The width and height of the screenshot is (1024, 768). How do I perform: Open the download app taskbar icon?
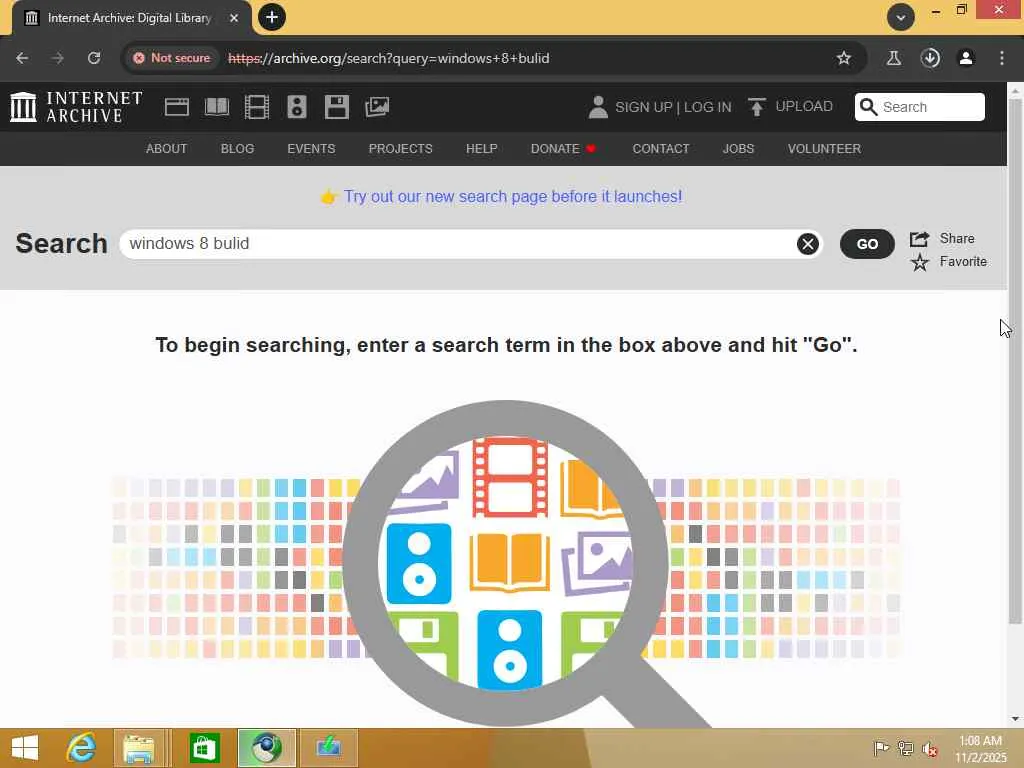[328, 748]
